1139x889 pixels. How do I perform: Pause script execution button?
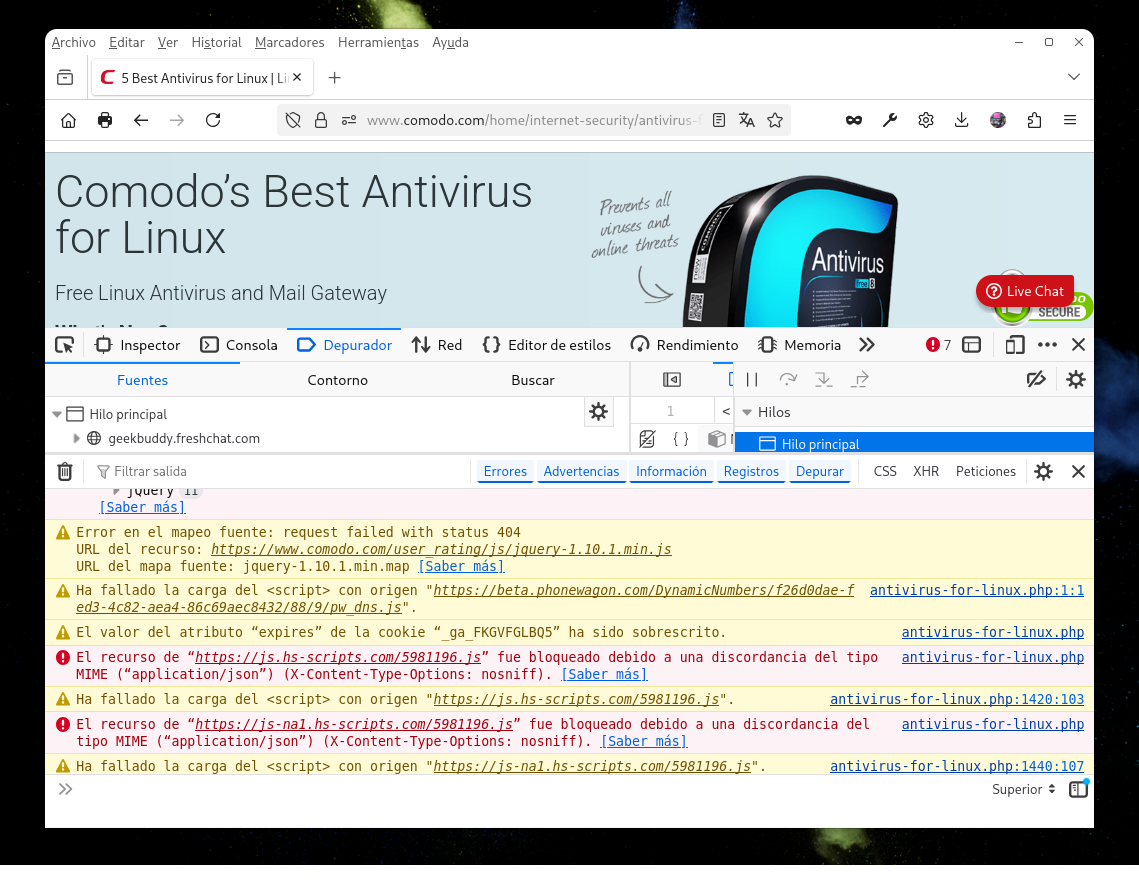[x=752, y=379]
